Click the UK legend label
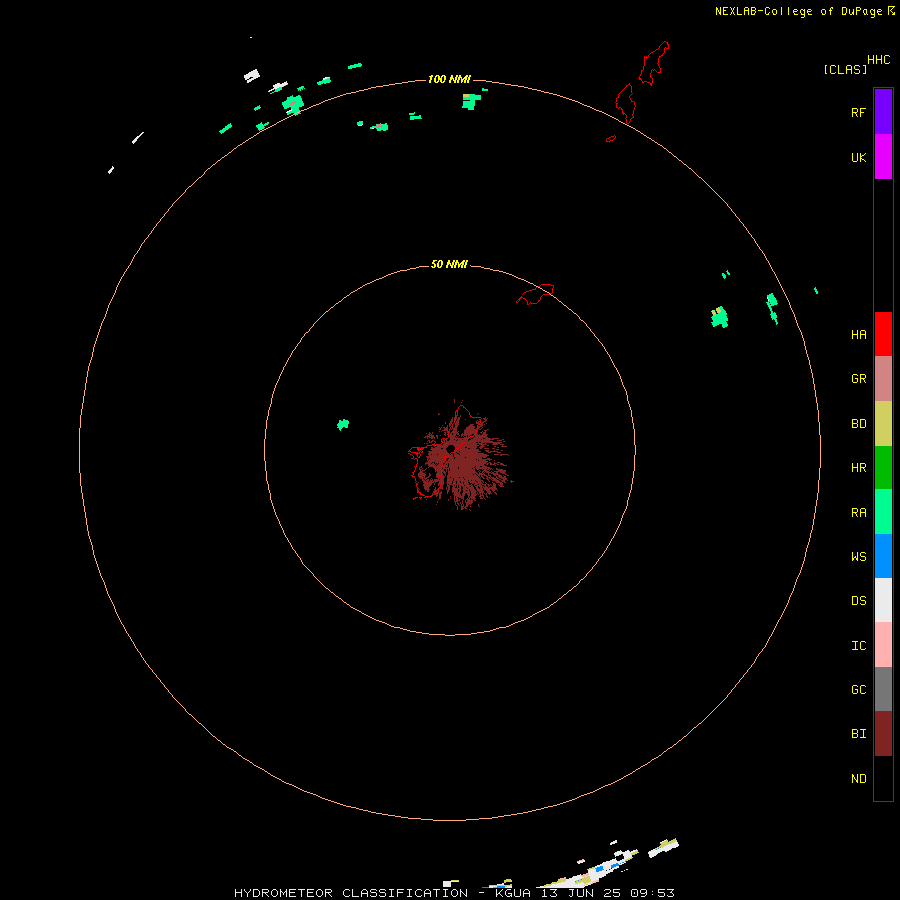The height and width of the screenshot is (900, 900). click(858, 158)
